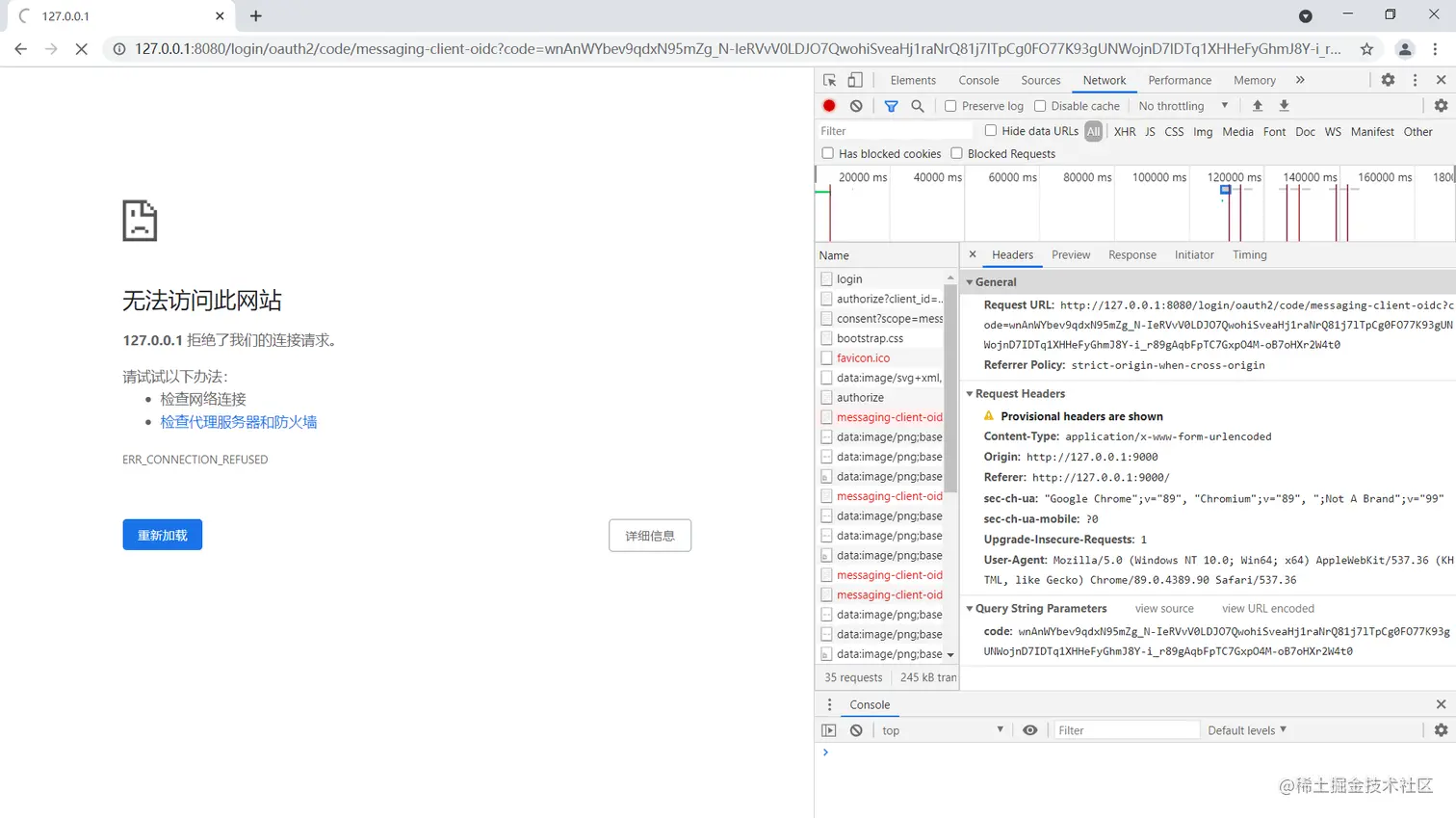Image resolution: width=1456 pixels, height=818 pixels.
Task: Show the Response tab of the request
Action: pos(1132,254)
